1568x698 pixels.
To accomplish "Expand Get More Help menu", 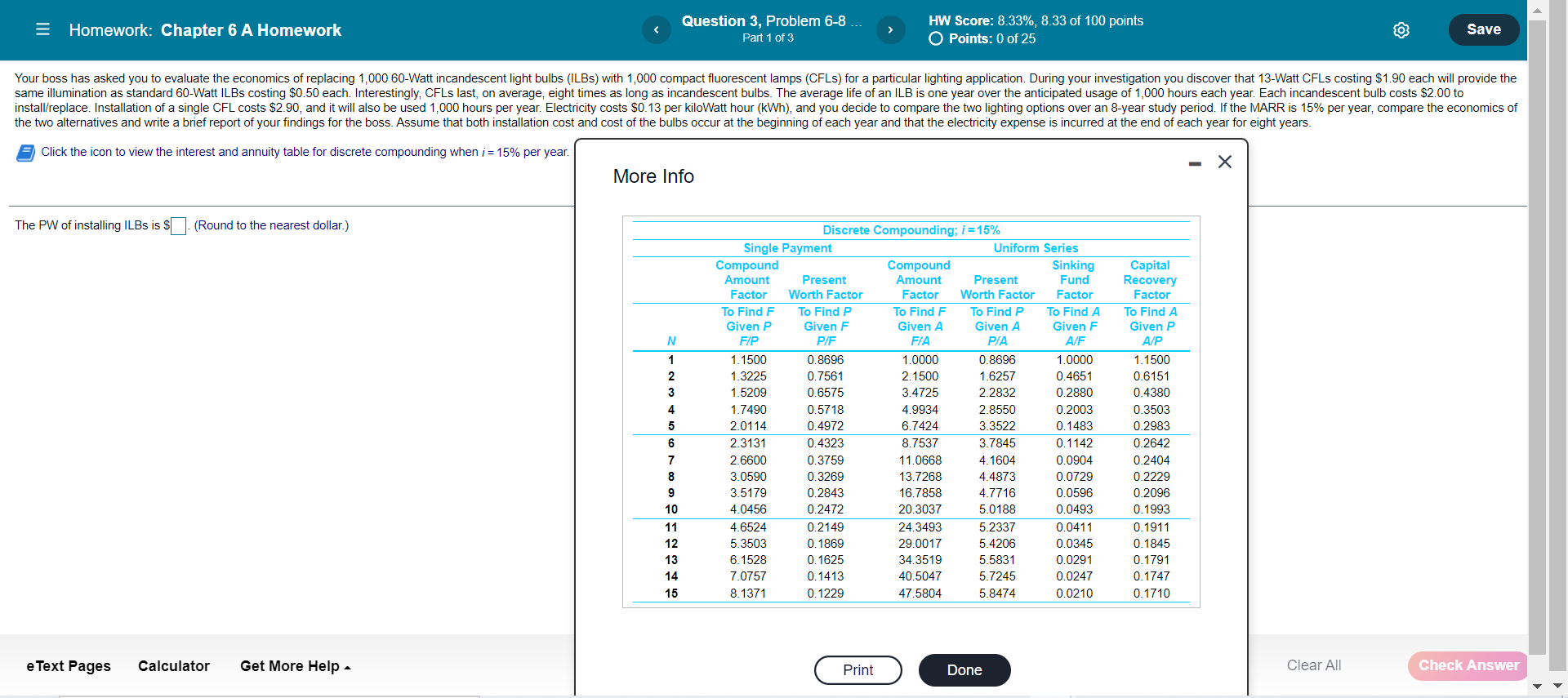I will [296, 666].
